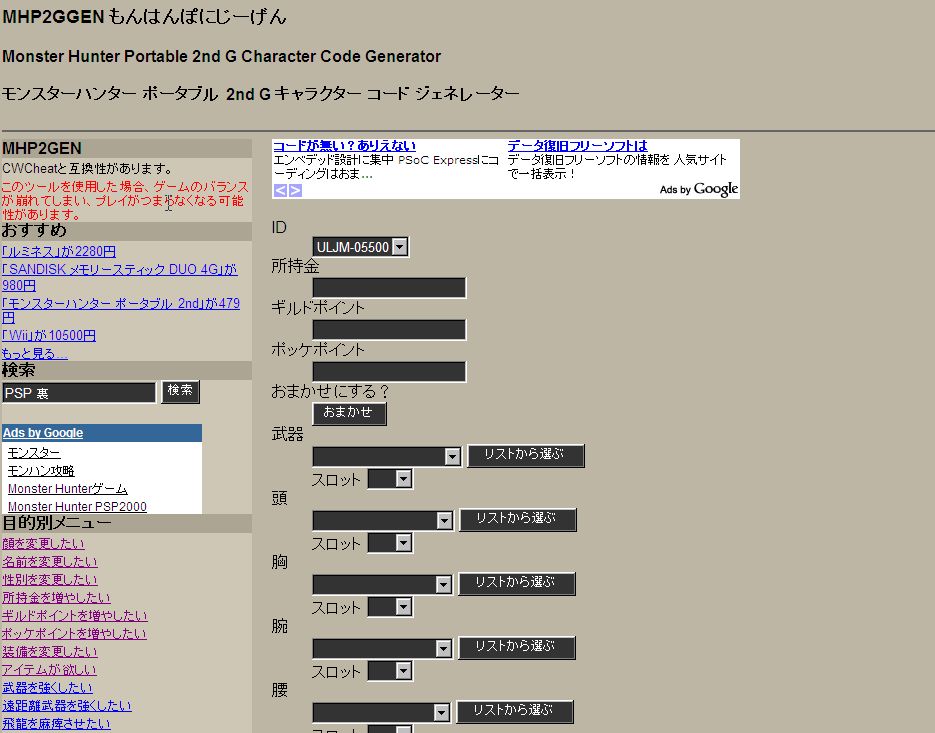
Task: Click リストから選ぶ button for 頭
Action: pos(518,519)
